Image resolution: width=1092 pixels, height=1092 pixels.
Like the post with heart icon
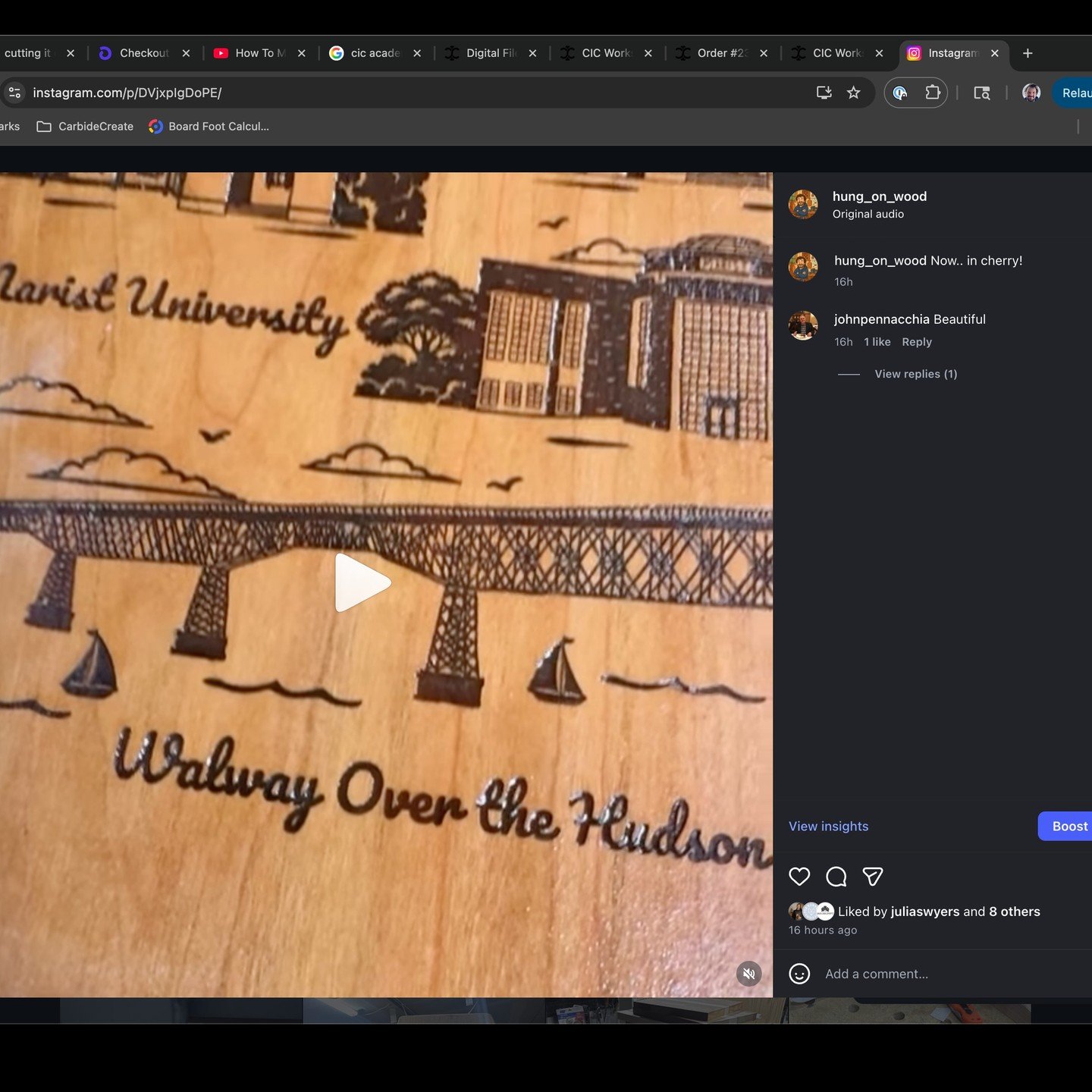point(799,877)
